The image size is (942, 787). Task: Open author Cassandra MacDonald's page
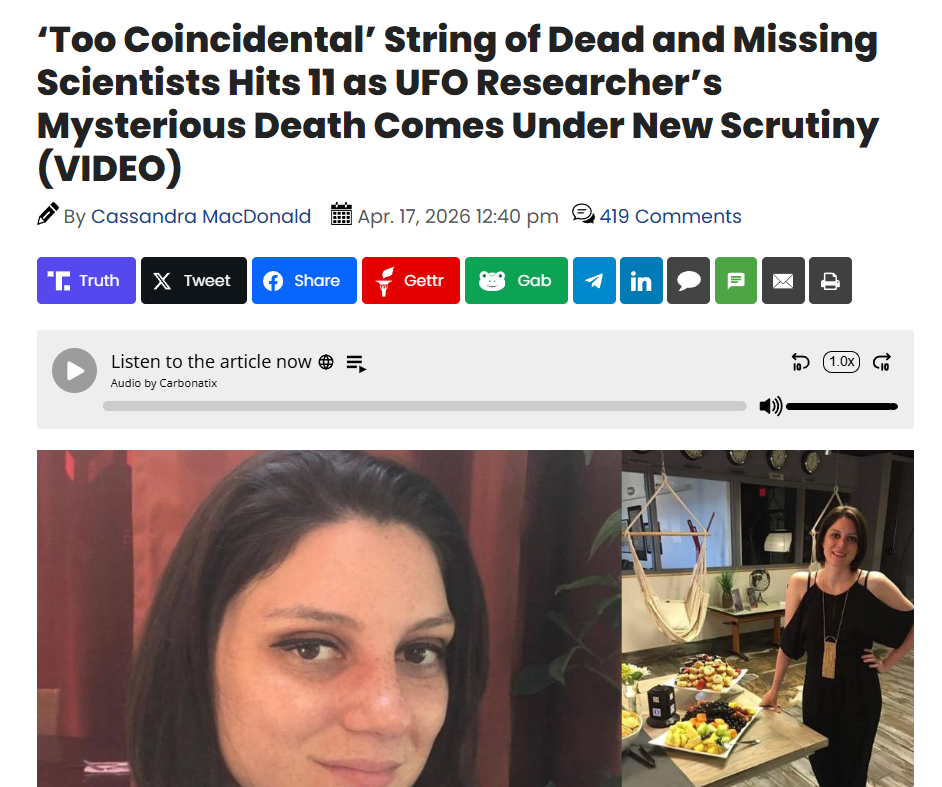[201, 216]
